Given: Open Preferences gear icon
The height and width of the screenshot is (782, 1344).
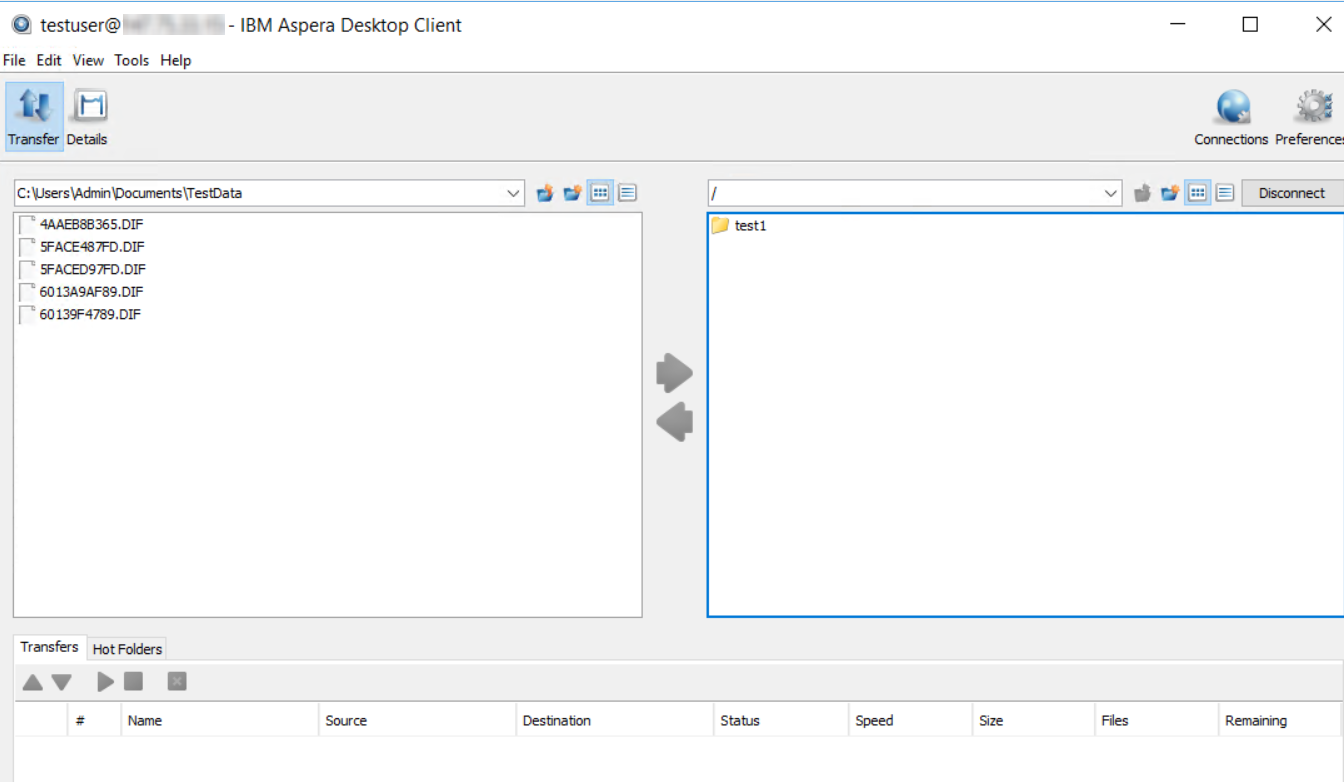Looking at the screenshot, I should click(1310, 116).
